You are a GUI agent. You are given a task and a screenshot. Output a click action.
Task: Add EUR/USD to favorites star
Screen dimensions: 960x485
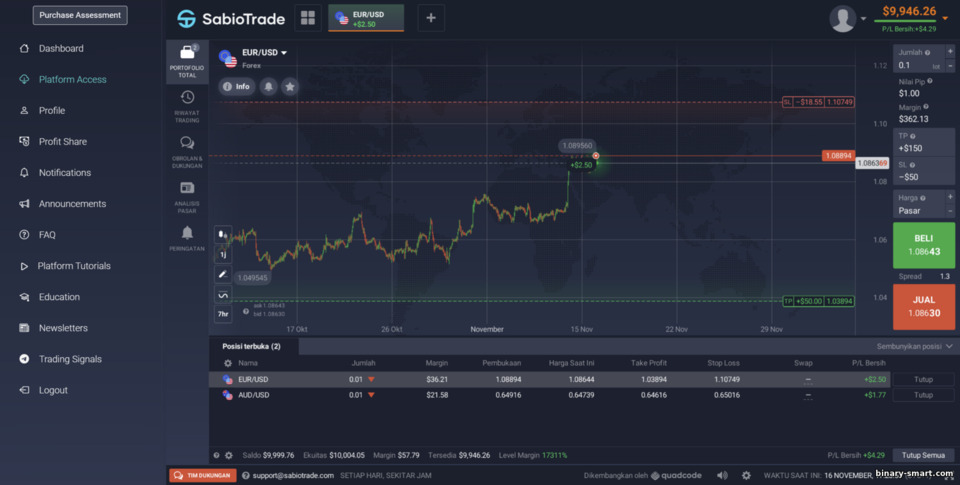pyautogui.click(x=290, y=86)
